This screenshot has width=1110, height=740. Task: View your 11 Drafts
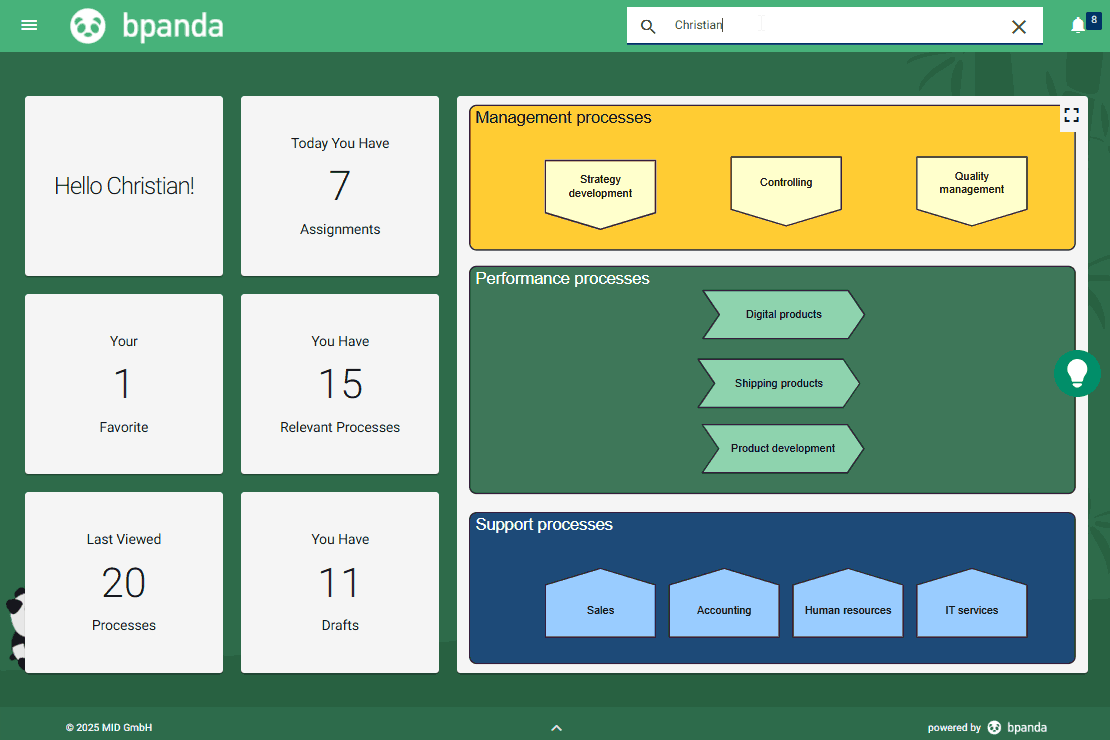pyautogui.click(x=340, y=582)
